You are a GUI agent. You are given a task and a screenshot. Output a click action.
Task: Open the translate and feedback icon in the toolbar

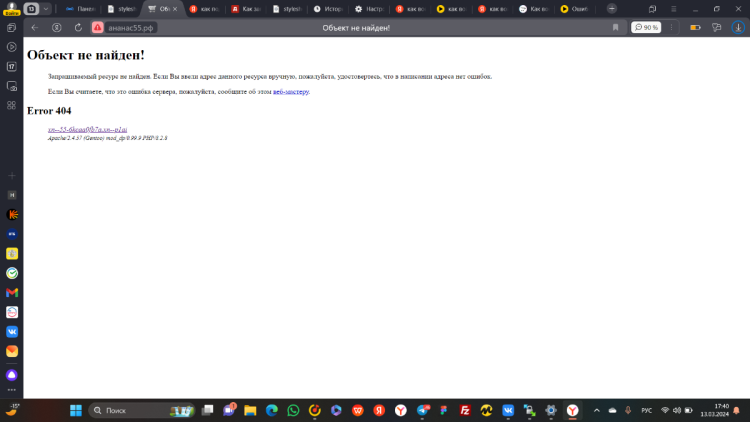717,28
